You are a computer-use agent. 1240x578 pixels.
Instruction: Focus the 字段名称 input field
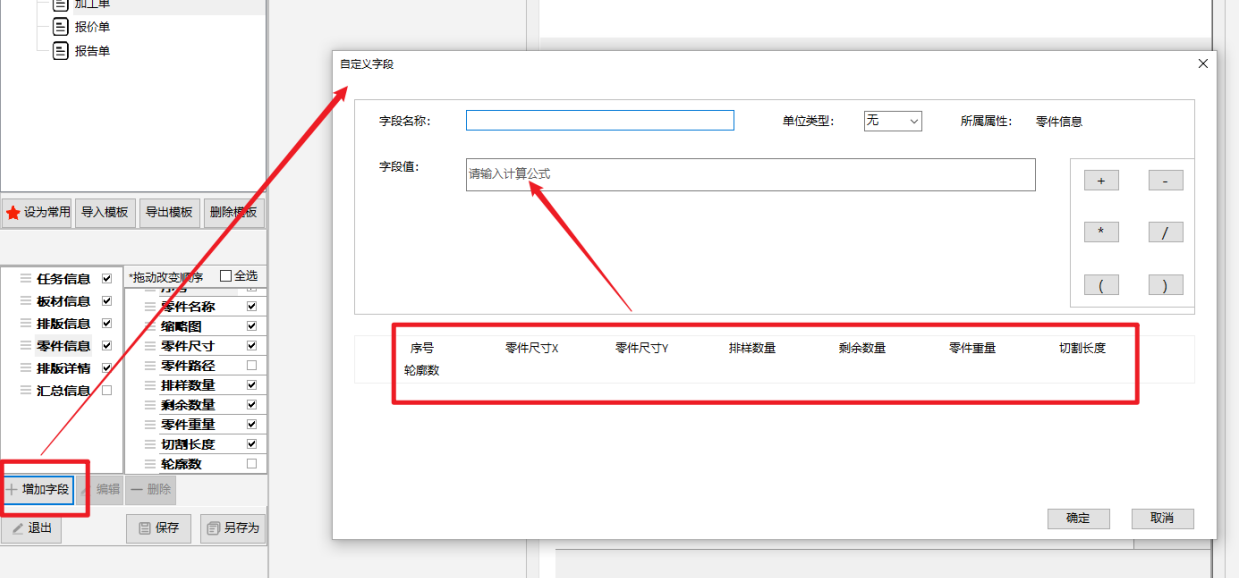pos(600,121)
